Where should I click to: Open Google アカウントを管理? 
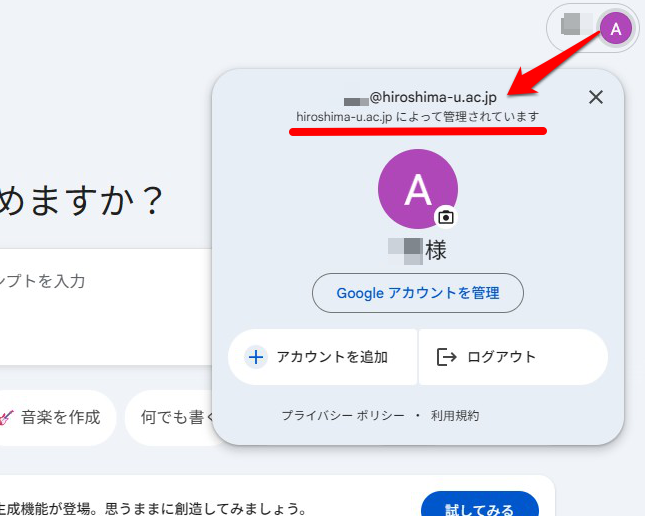[x=417, y=293]
